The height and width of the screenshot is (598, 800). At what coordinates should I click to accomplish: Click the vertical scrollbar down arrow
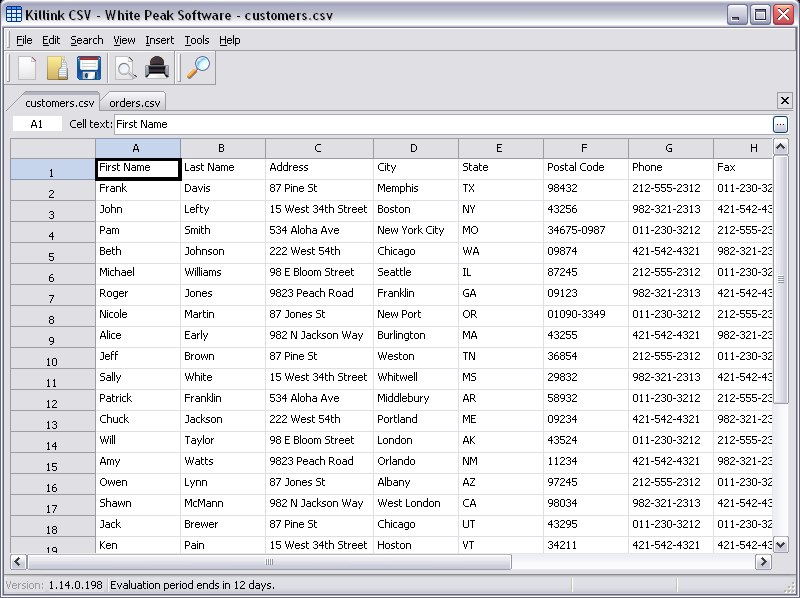click(782, 545)
